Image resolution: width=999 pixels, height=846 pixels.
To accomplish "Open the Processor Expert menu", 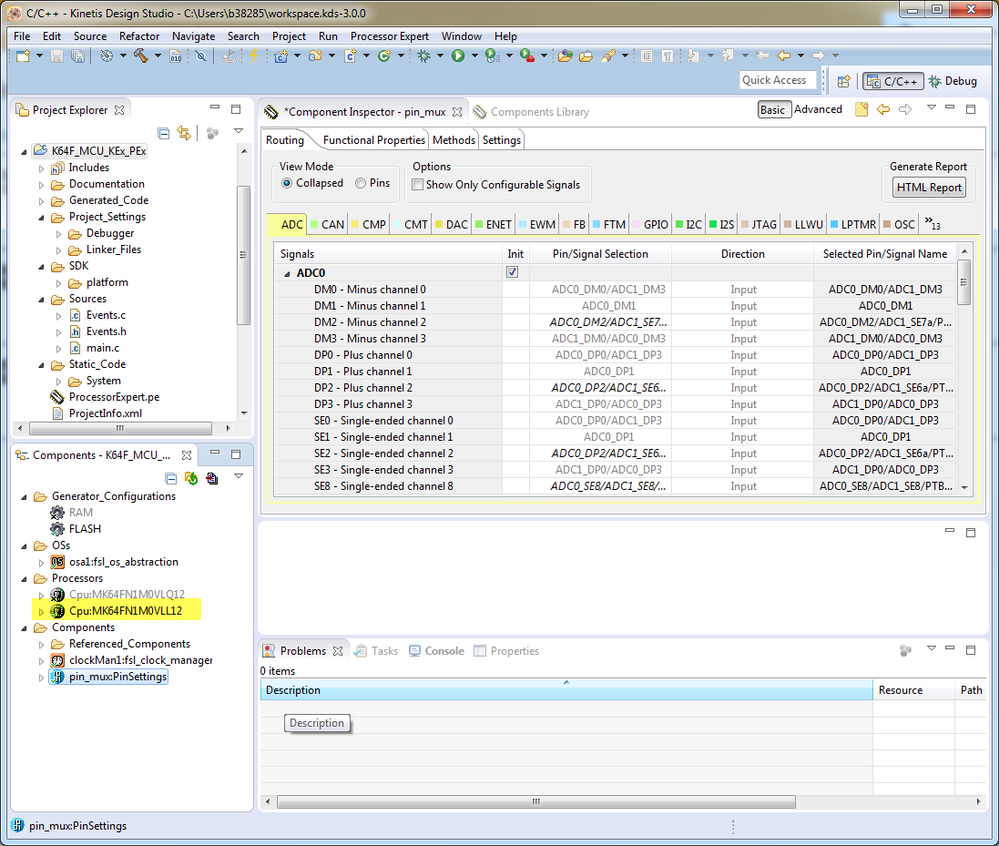I will [389, 36].
